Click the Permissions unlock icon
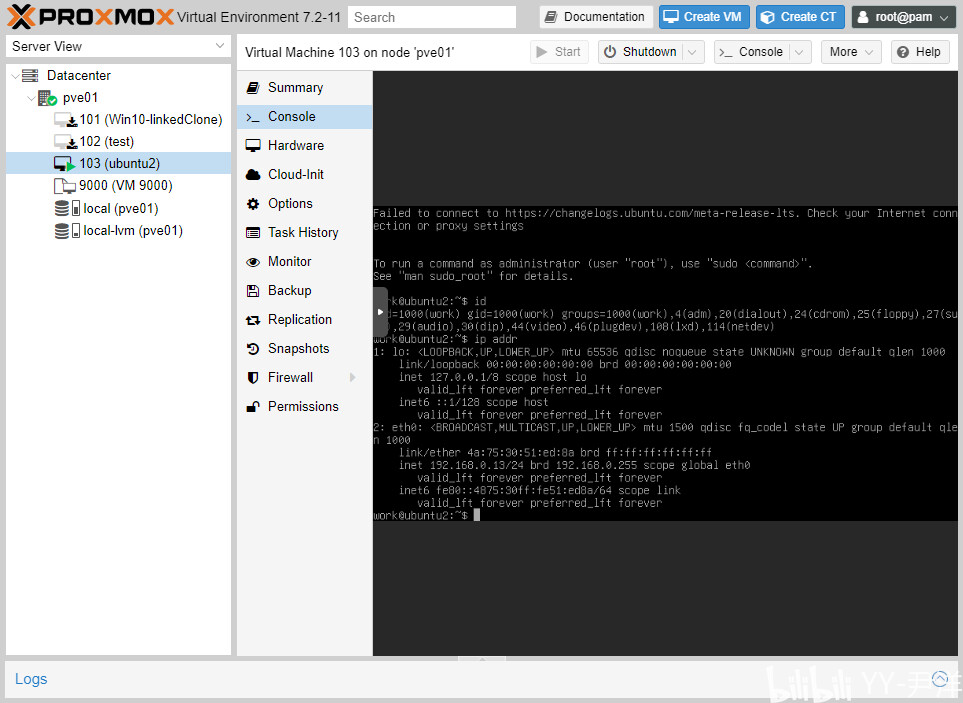Viewport: 963px width, 703px height. tap(252, 406)
